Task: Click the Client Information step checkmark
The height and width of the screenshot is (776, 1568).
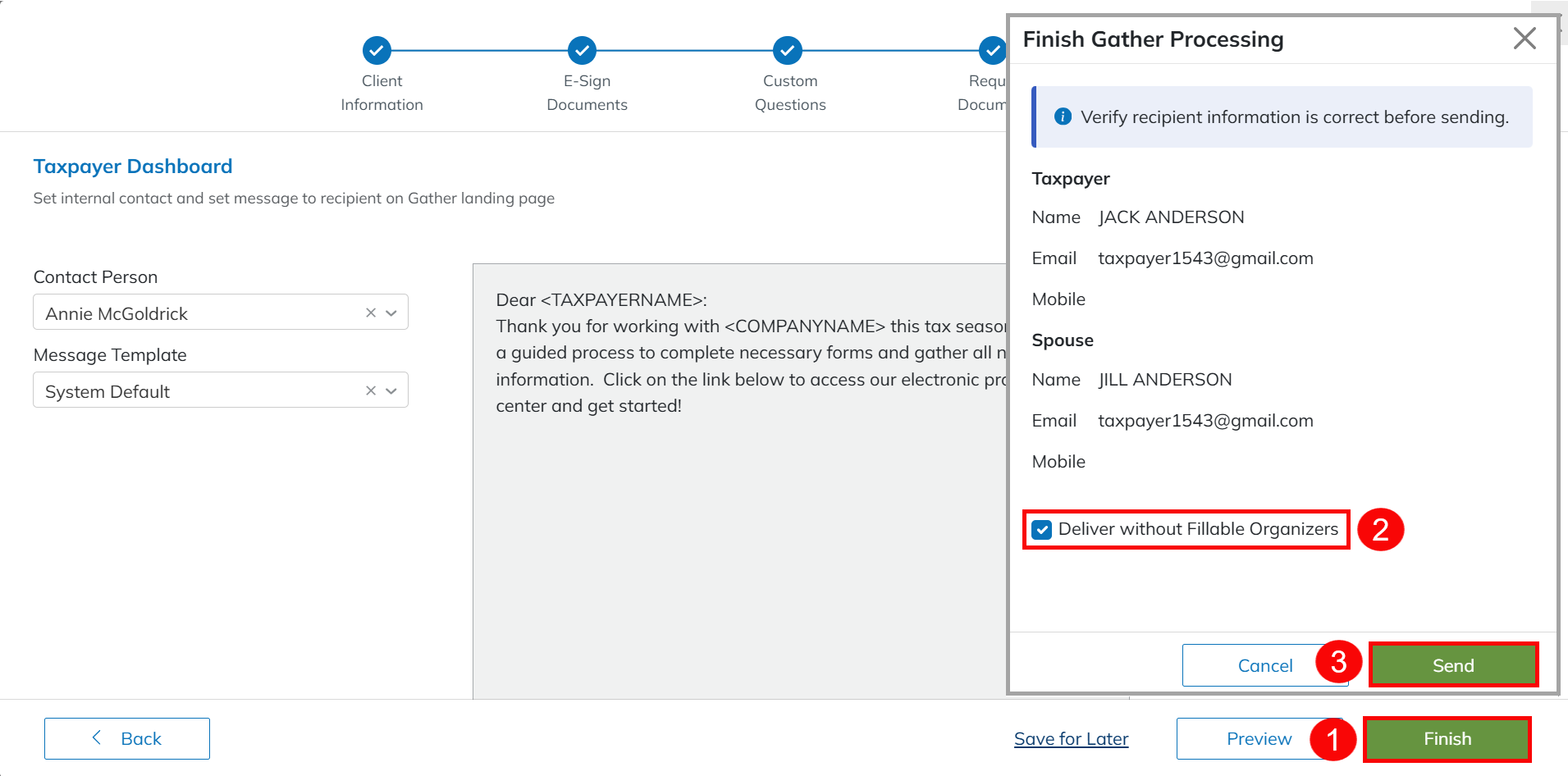Action: pyautogui.click(x=377, y=51)
